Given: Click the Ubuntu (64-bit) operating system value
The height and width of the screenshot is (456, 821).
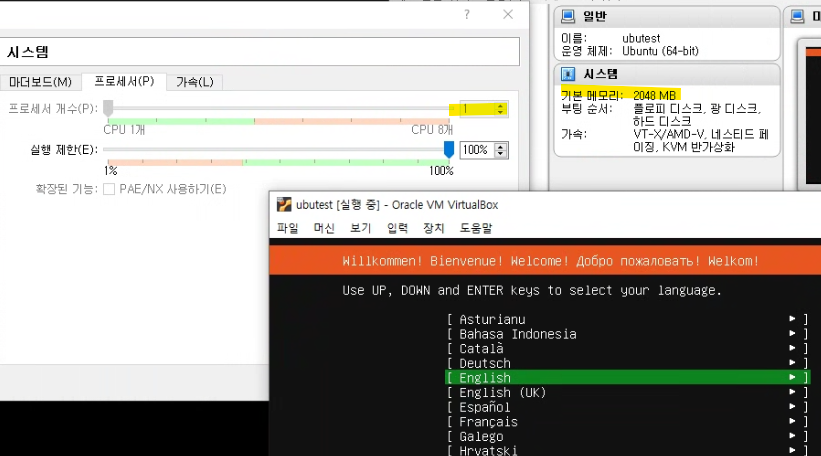Looking at the screenshot, I should pos(660,51).
